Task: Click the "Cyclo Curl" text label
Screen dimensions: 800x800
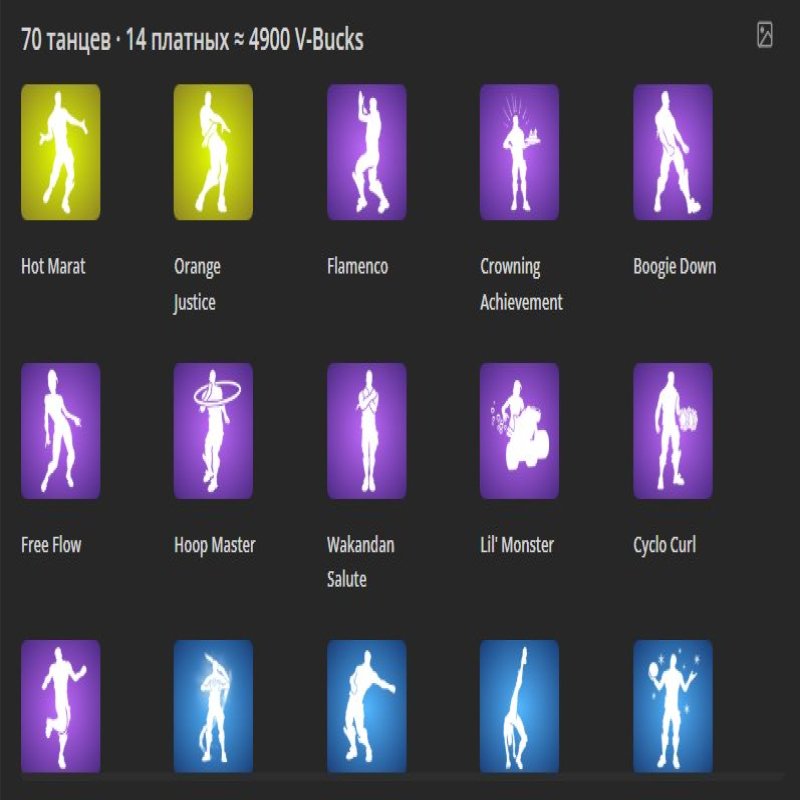Action: click(664, 545)
